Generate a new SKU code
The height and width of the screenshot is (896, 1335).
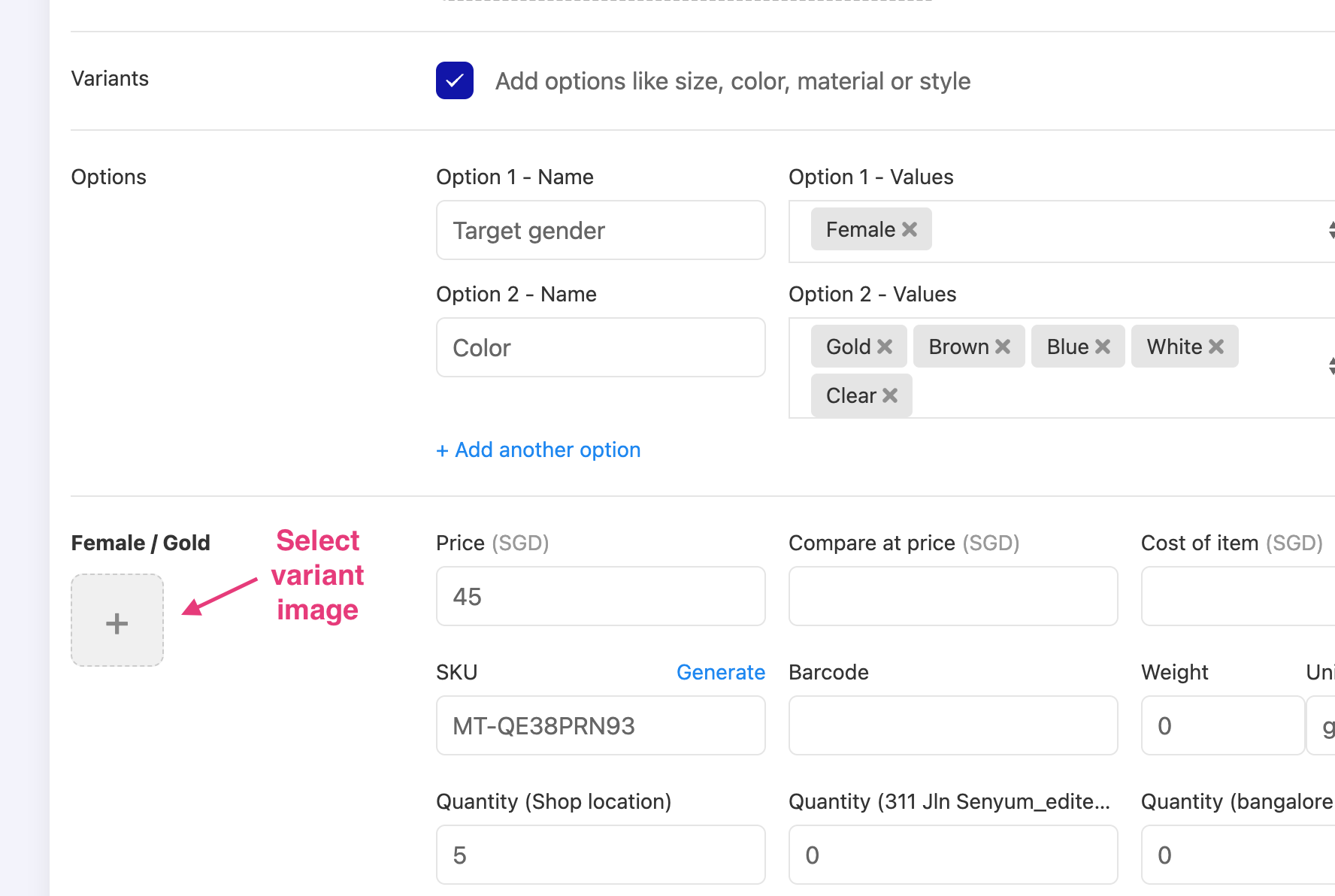720,672
